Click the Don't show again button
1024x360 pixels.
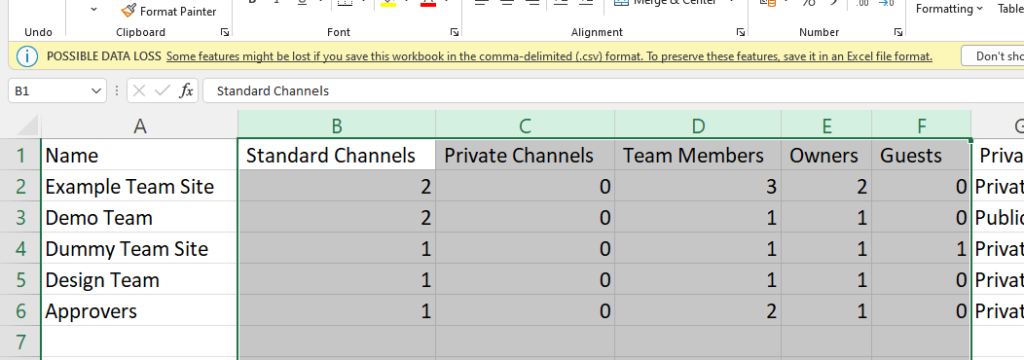click(993, 56)
